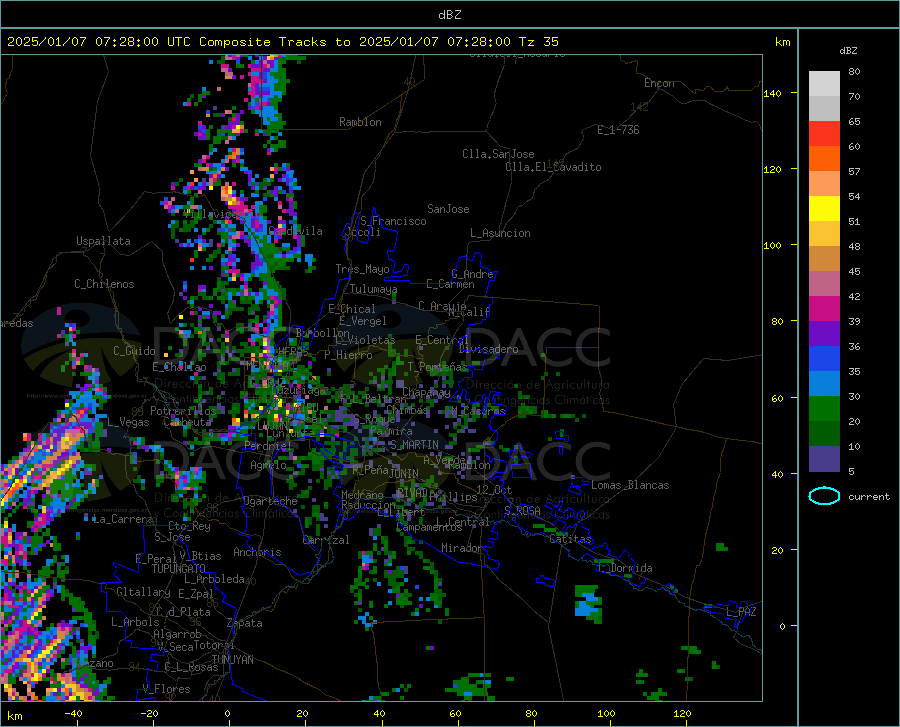Click the V_Flores map label
900x727 pixels.
pos(166,689)
